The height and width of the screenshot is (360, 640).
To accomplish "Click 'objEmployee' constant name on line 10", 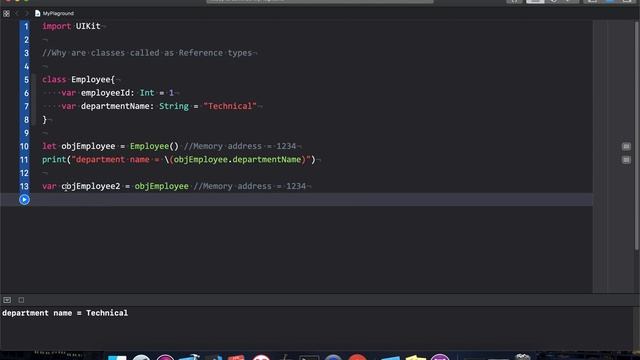I will coord(88,146).
